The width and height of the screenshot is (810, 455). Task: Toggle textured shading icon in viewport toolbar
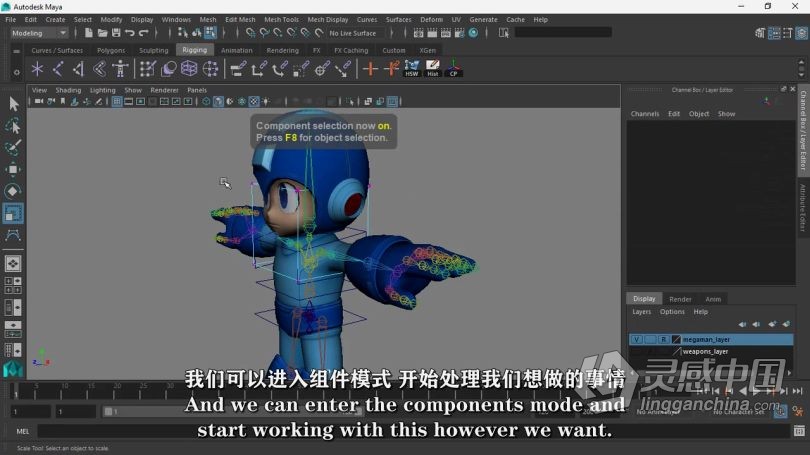pyautogui.click(x=254, y=102)
